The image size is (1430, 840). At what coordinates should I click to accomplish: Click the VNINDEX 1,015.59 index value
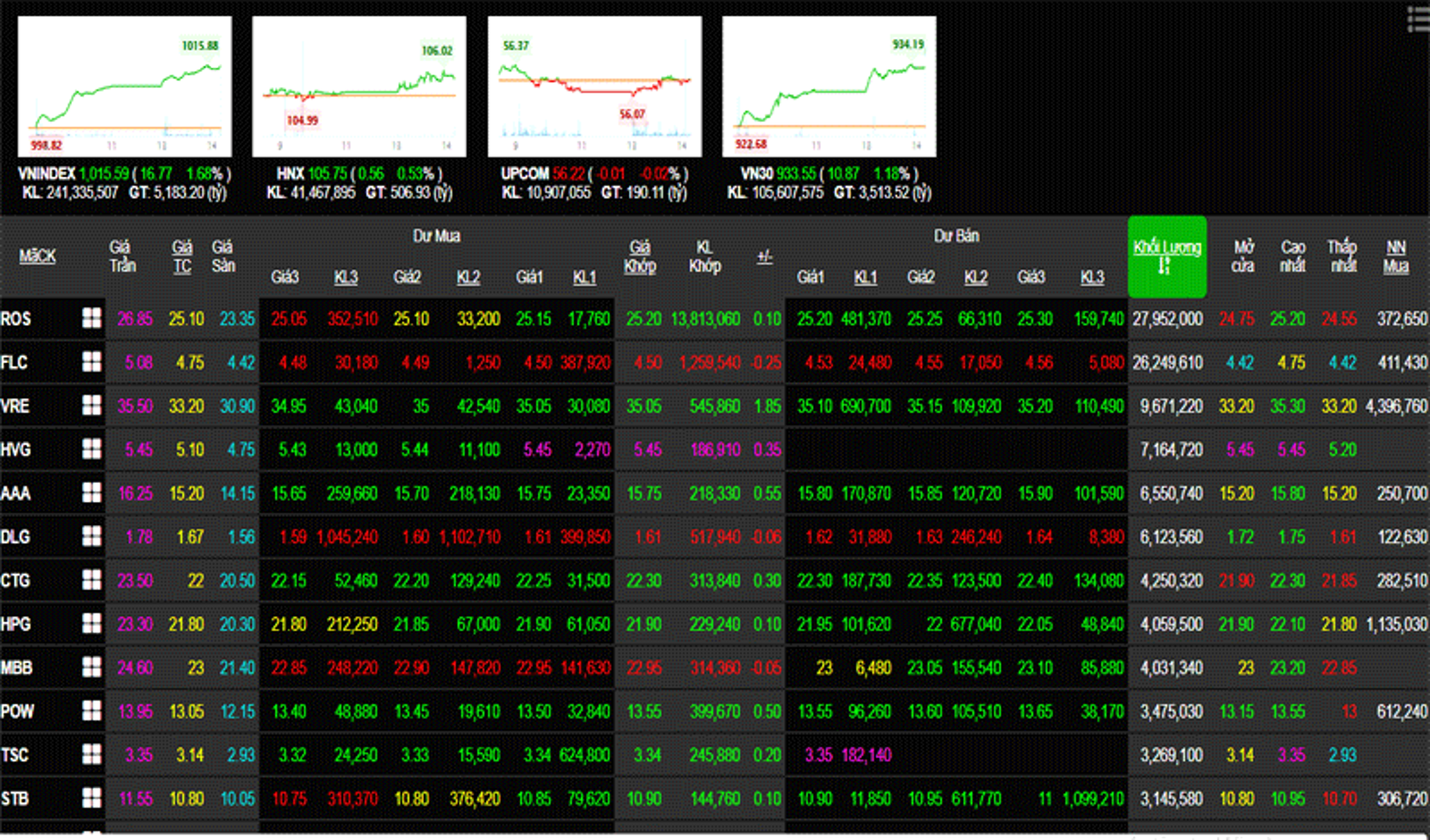(104, 173)
